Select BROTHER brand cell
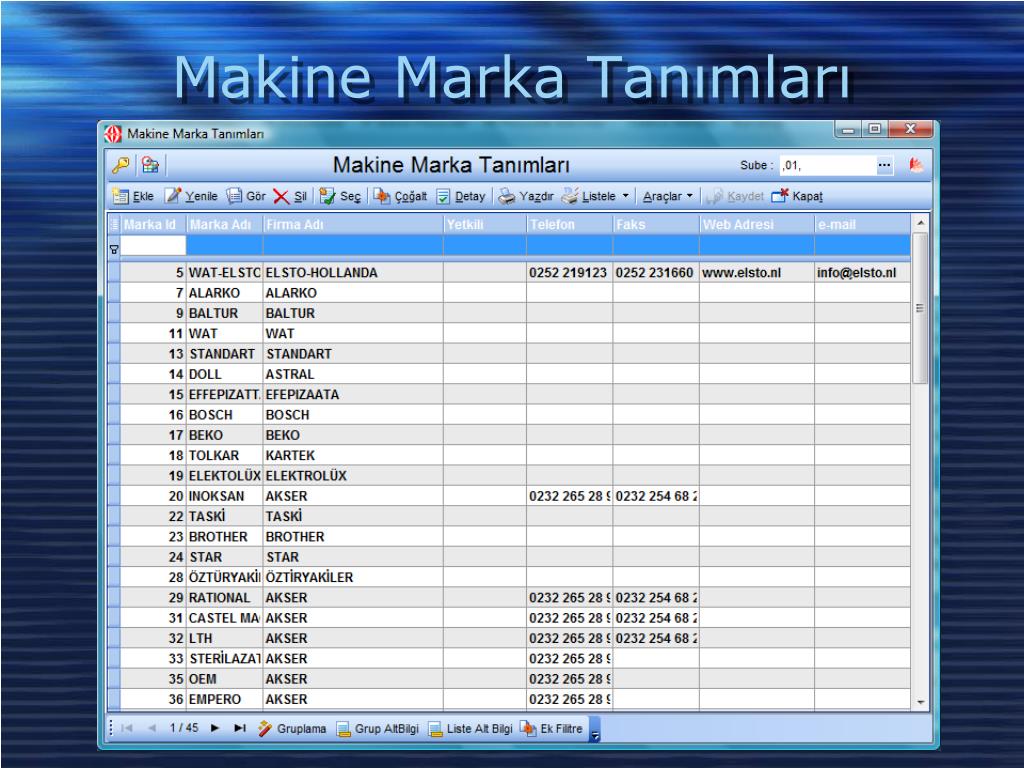This screenshot has width=1024, height=768. pos(225,537)
